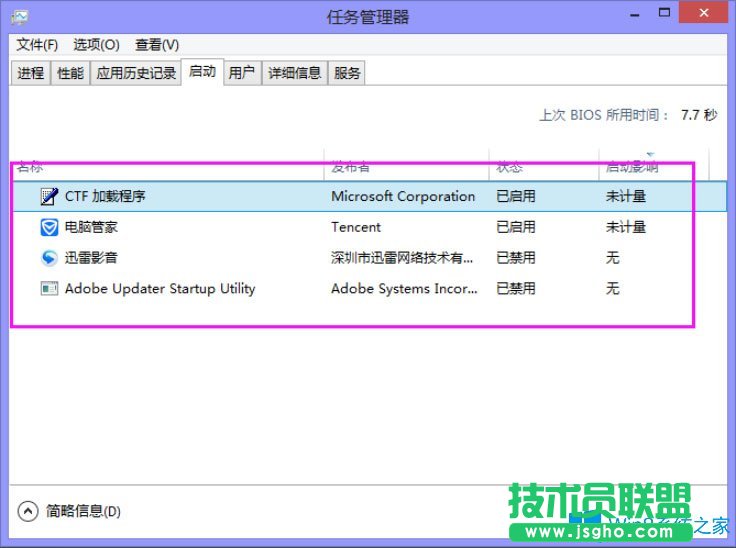Sort by the 状态 column header
Screen dimensions: 736x548
tap(509, 166)
